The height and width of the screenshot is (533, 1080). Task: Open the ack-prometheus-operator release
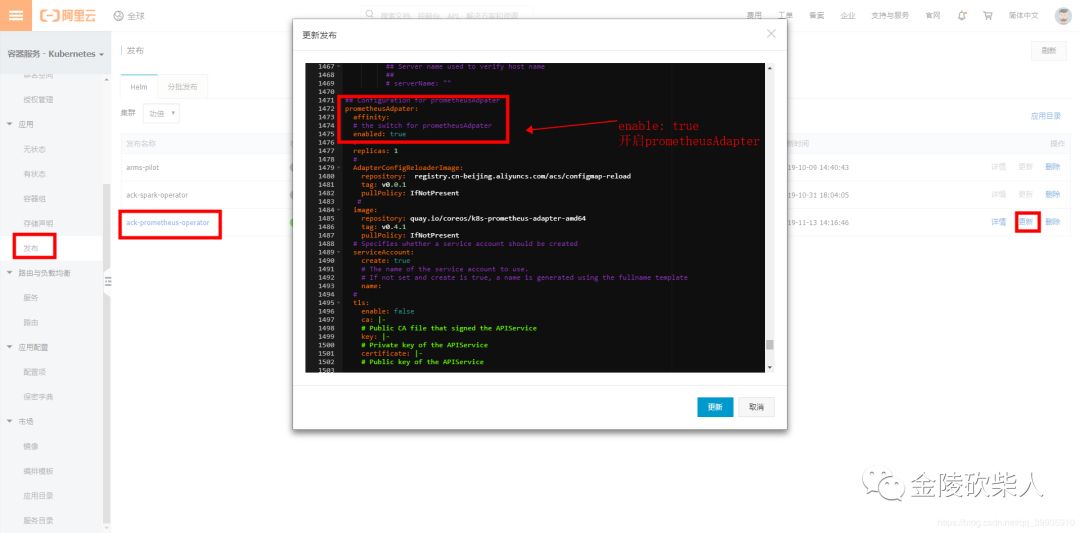tap(167, 222)
